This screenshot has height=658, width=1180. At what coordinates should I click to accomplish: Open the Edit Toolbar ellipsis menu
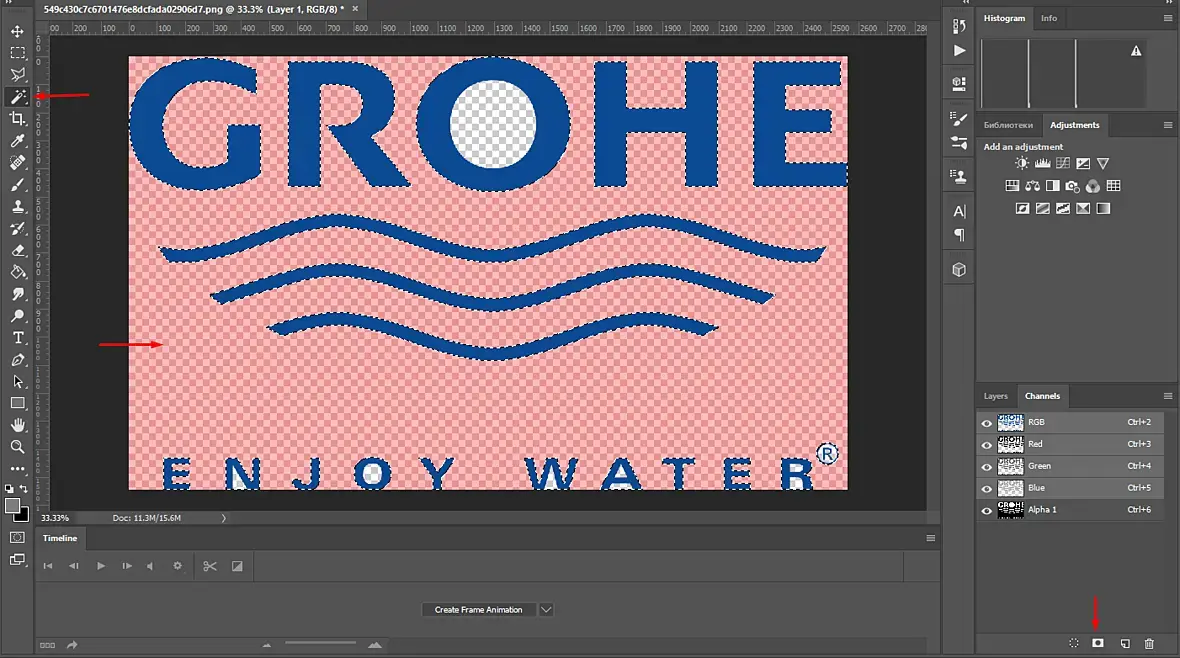[x=17, y=468]
